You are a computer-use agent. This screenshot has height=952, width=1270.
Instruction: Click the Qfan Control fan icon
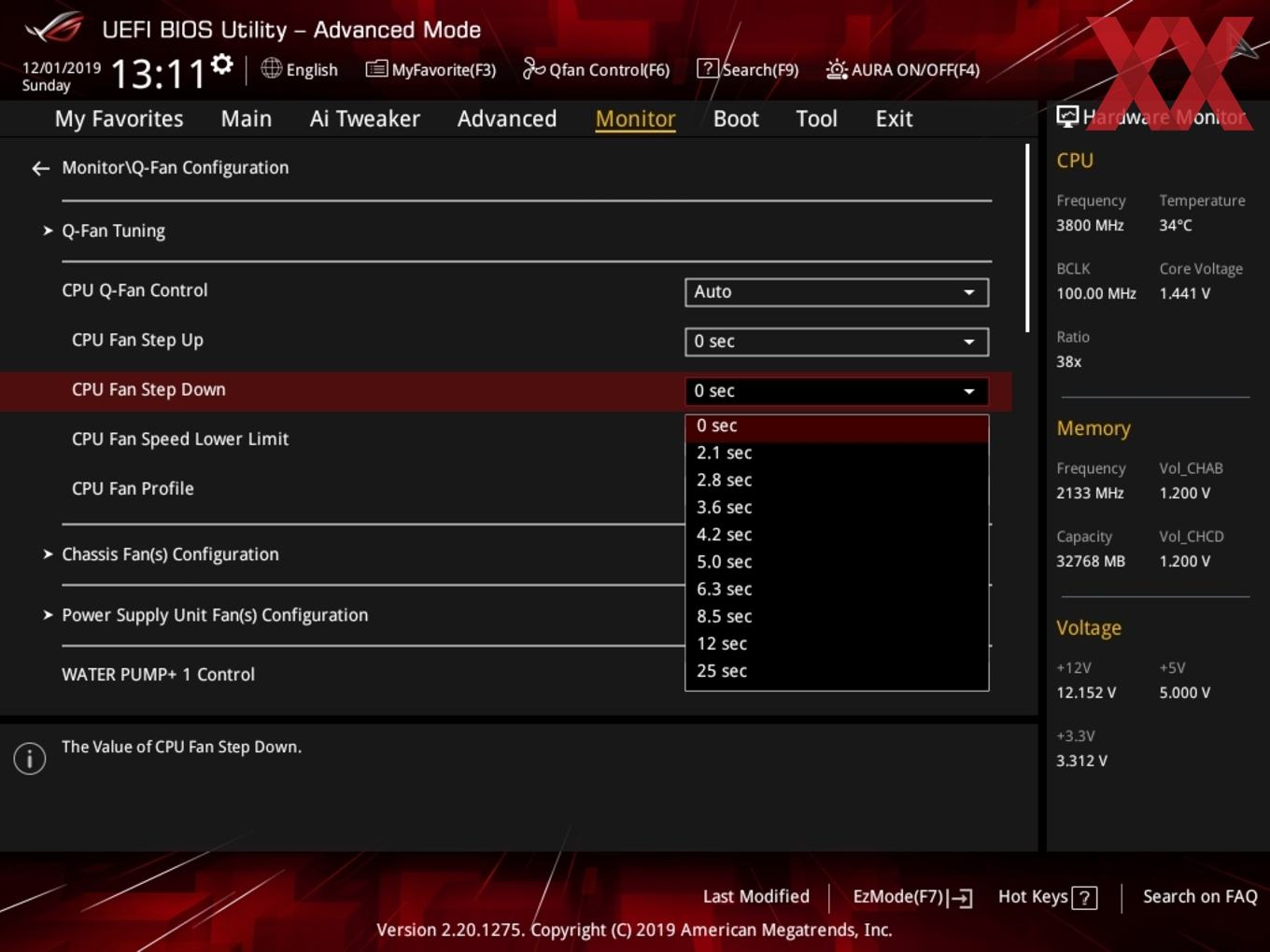(533, 68)
